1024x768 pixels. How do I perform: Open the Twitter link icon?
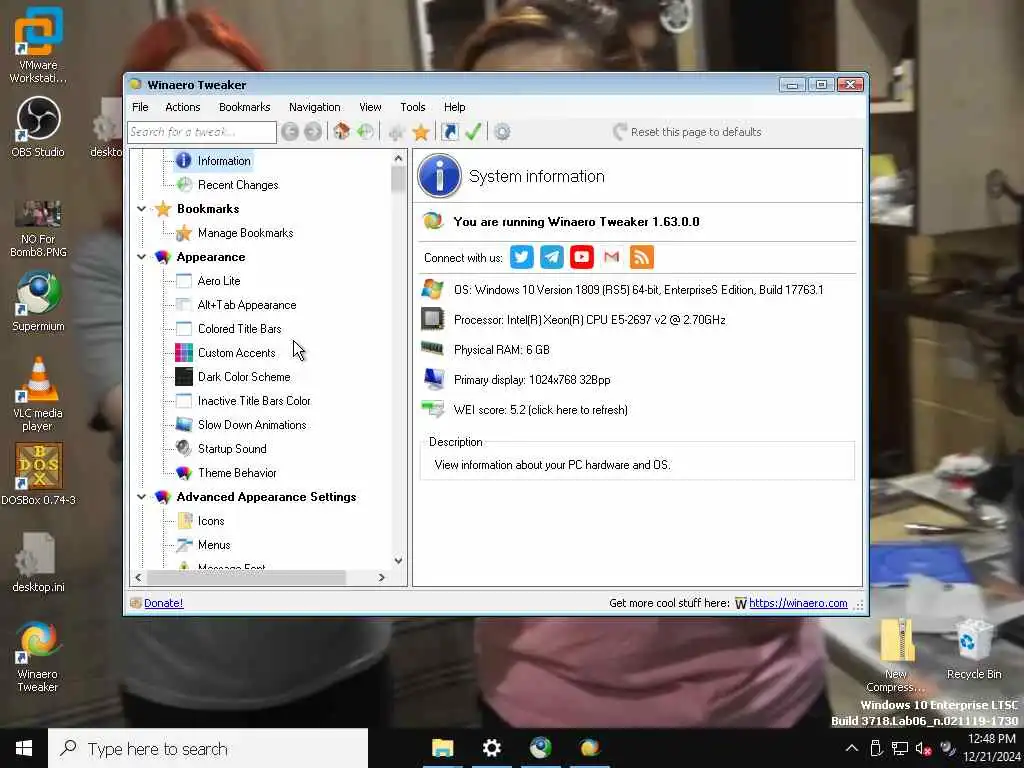(x=521, y=257)
